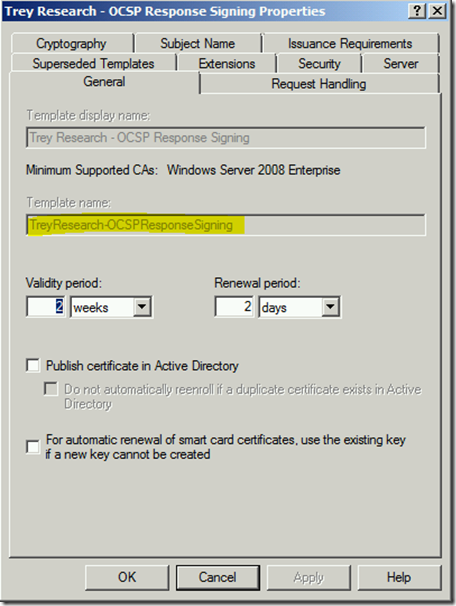Switch to the Security tab
The height and width of the screenshot is (606, 456).
tap(319, 63)
